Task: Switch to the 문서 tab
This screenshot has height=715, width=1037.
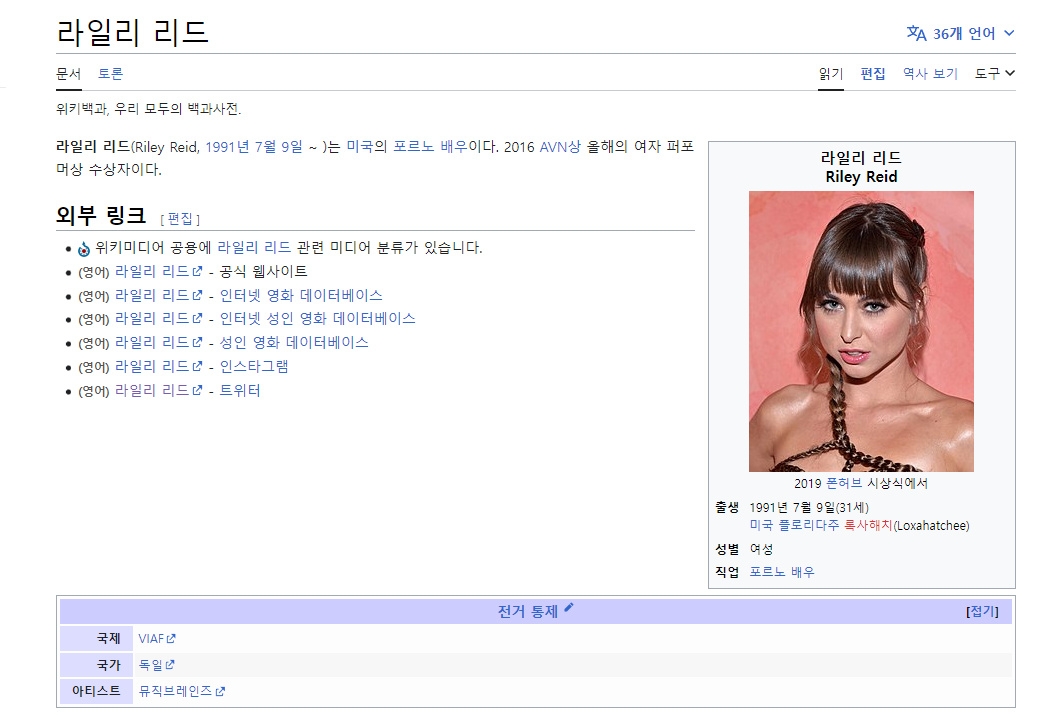Action: click(68, 73)
